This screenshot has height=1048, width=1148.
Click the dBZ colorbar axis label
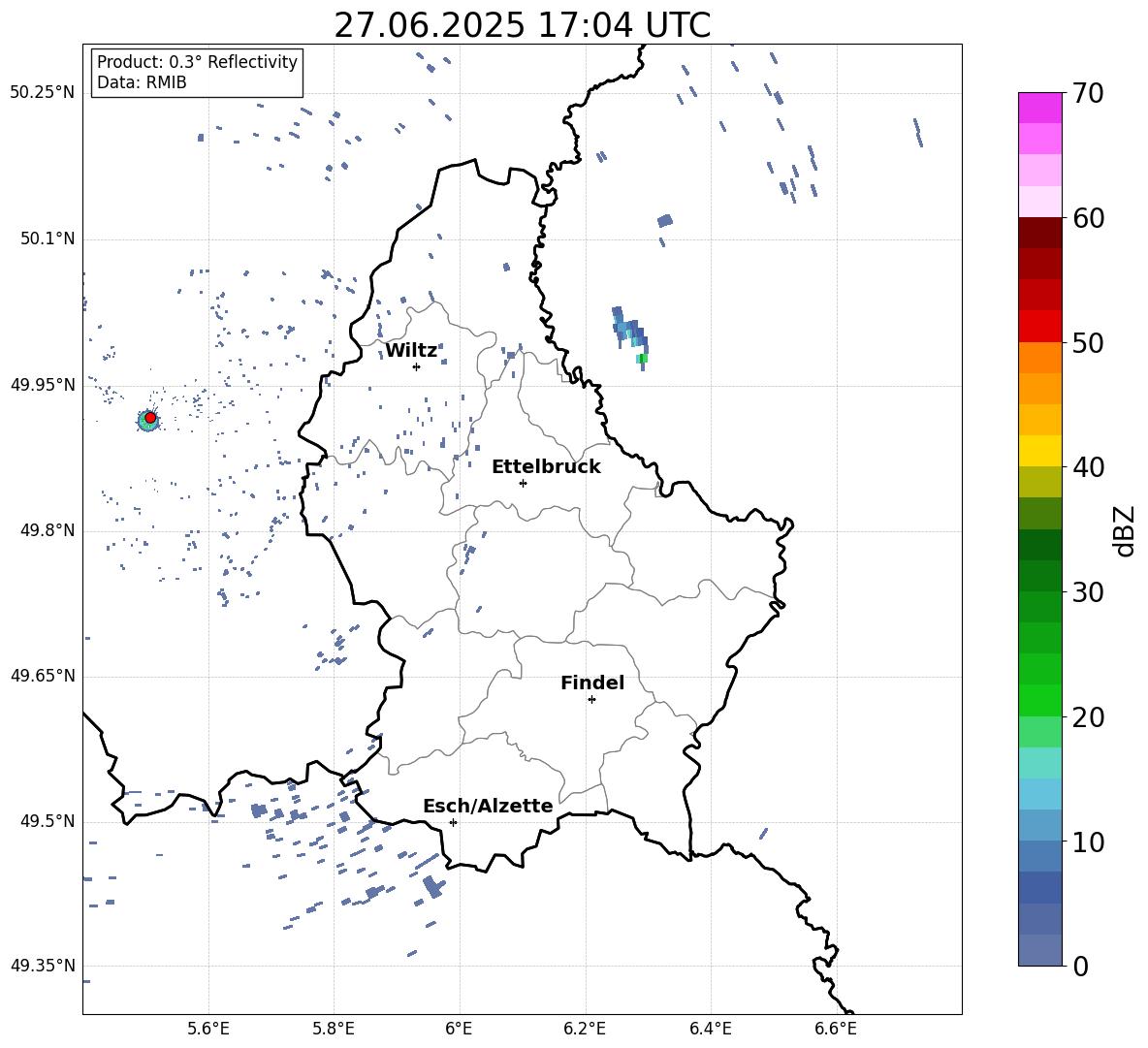1125,530
